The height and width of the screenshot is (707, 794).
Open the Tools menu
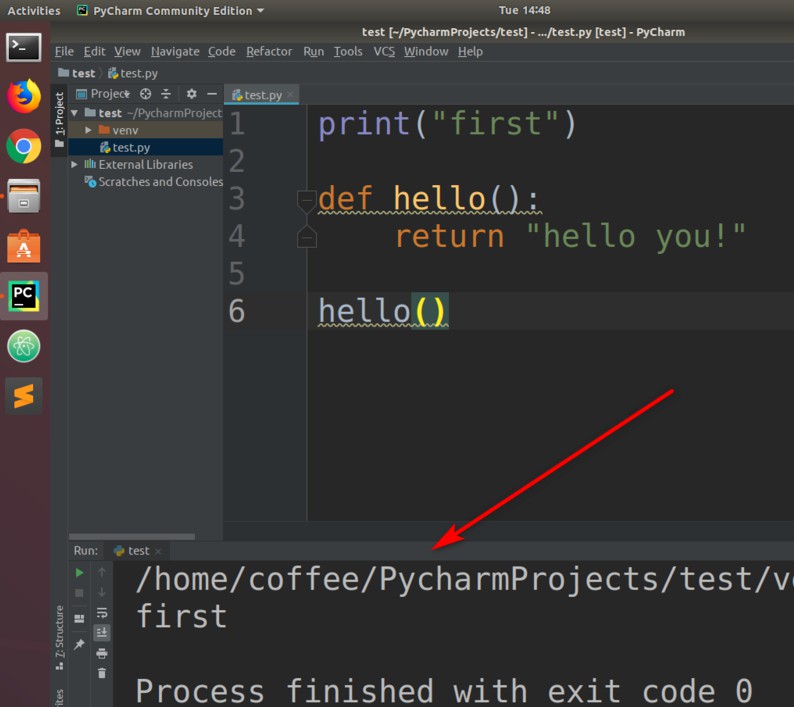click(348, 52)
